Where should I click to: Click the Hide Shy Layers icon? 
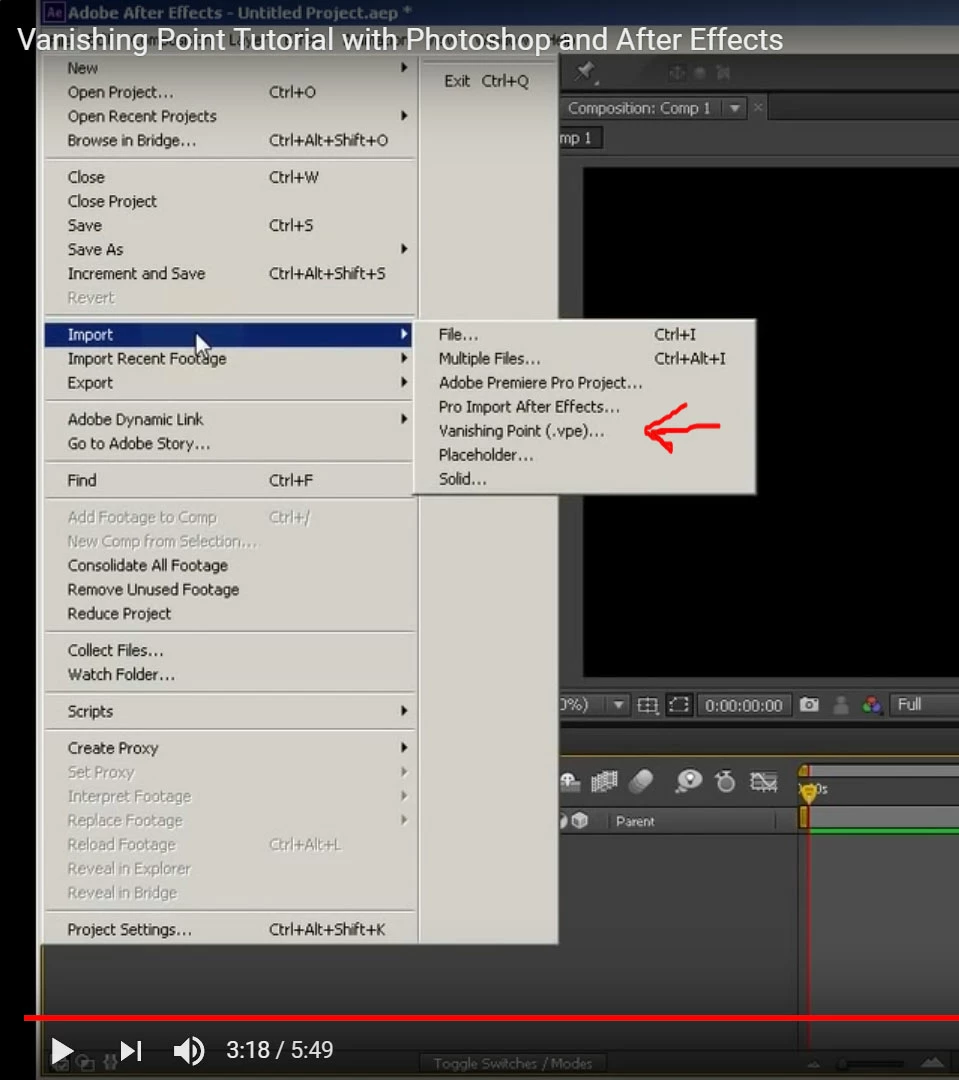[569, 781]
